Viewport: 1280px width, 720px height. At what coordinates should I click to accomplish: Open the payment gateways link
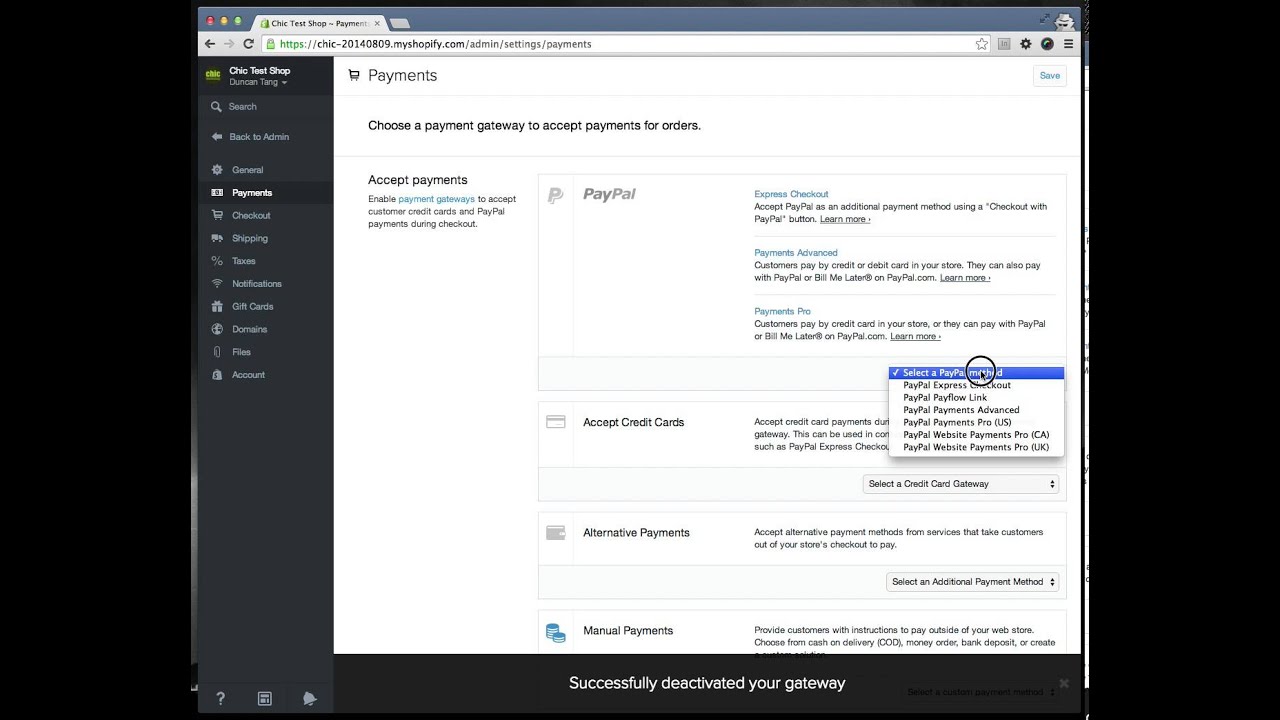point(437,199)
